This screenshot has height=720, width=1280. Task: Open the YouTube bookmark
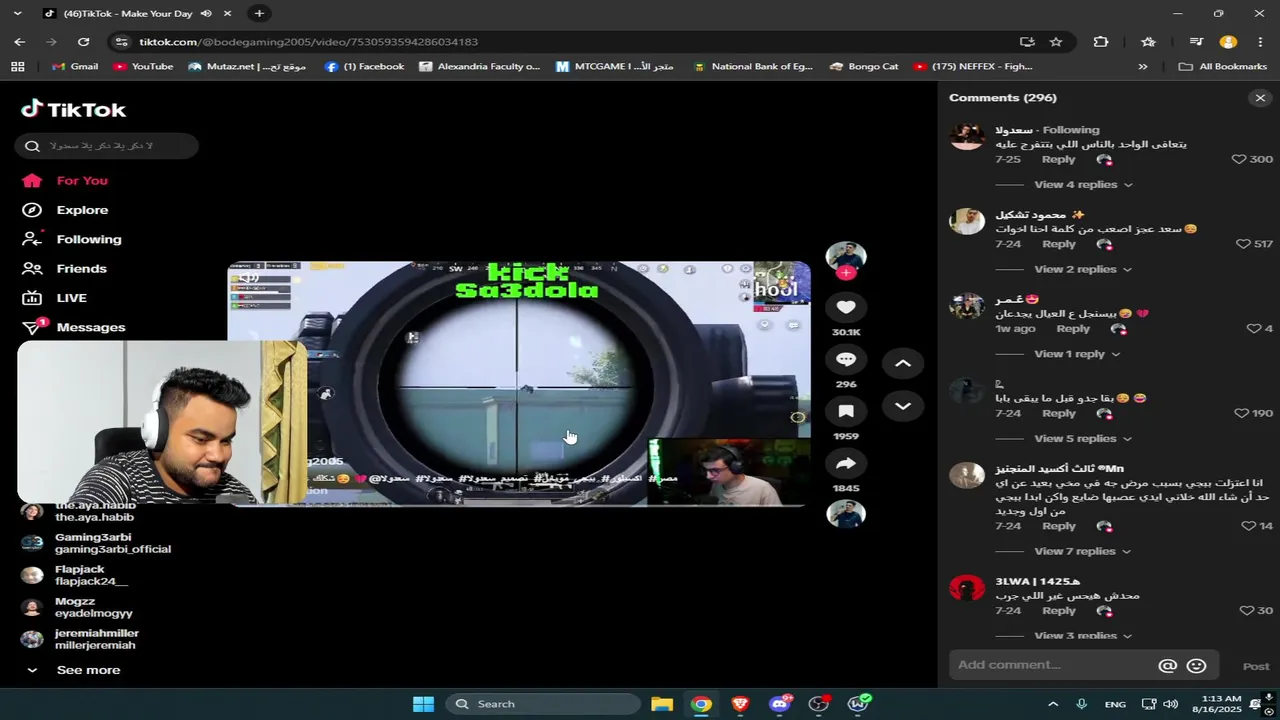143,67
